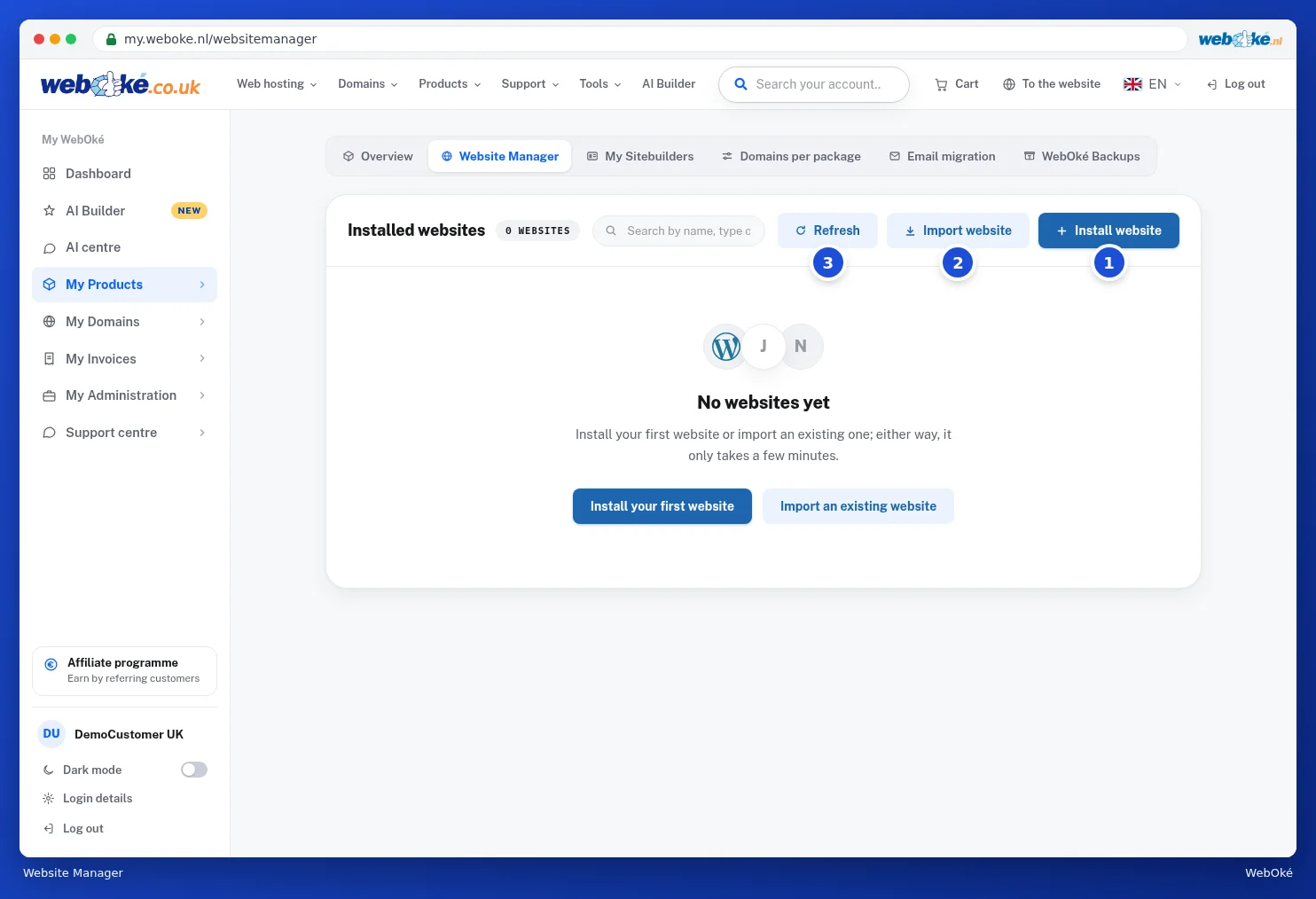Click the magnifier icon in account search

[740, 84]
